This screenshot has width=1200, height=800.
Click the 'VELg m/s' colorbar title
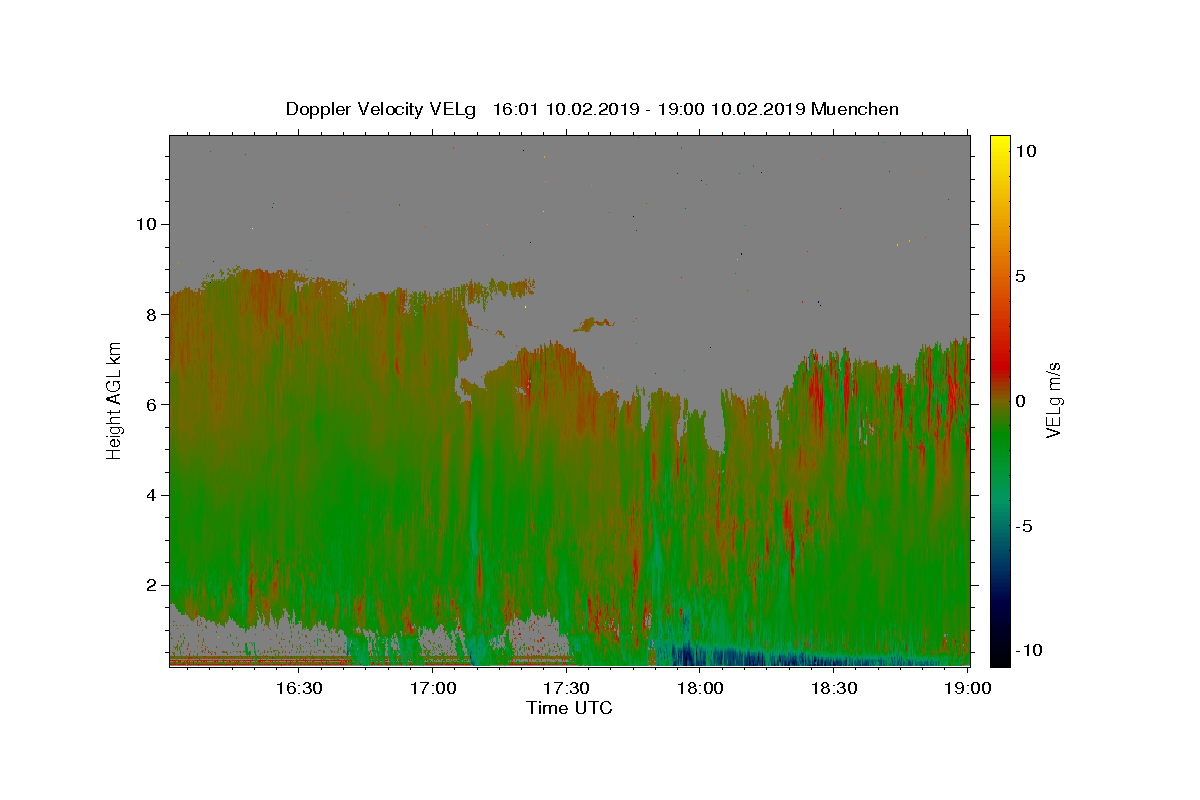pyautogui.click(x=1054, y=400)
